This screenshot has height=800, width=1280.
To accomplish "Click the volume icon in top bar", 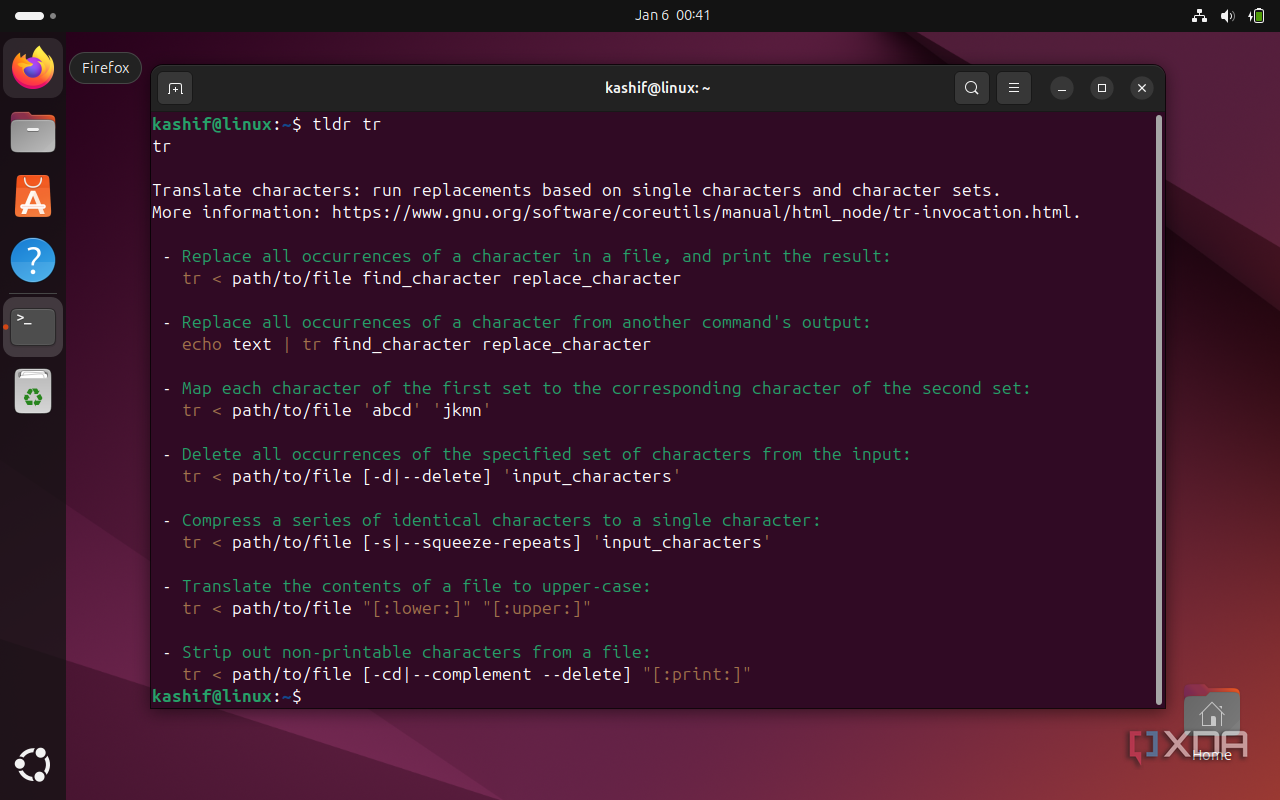I will [x=1227, y=16].
